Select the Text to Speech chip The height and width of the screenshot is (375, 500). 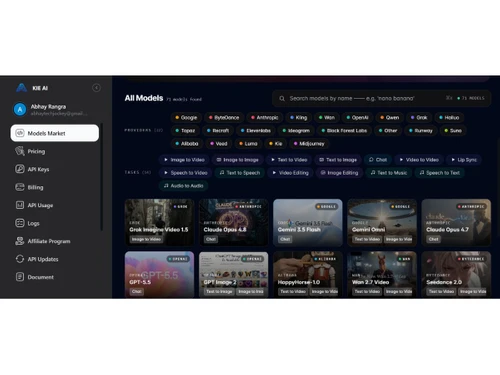pos(240,173)
